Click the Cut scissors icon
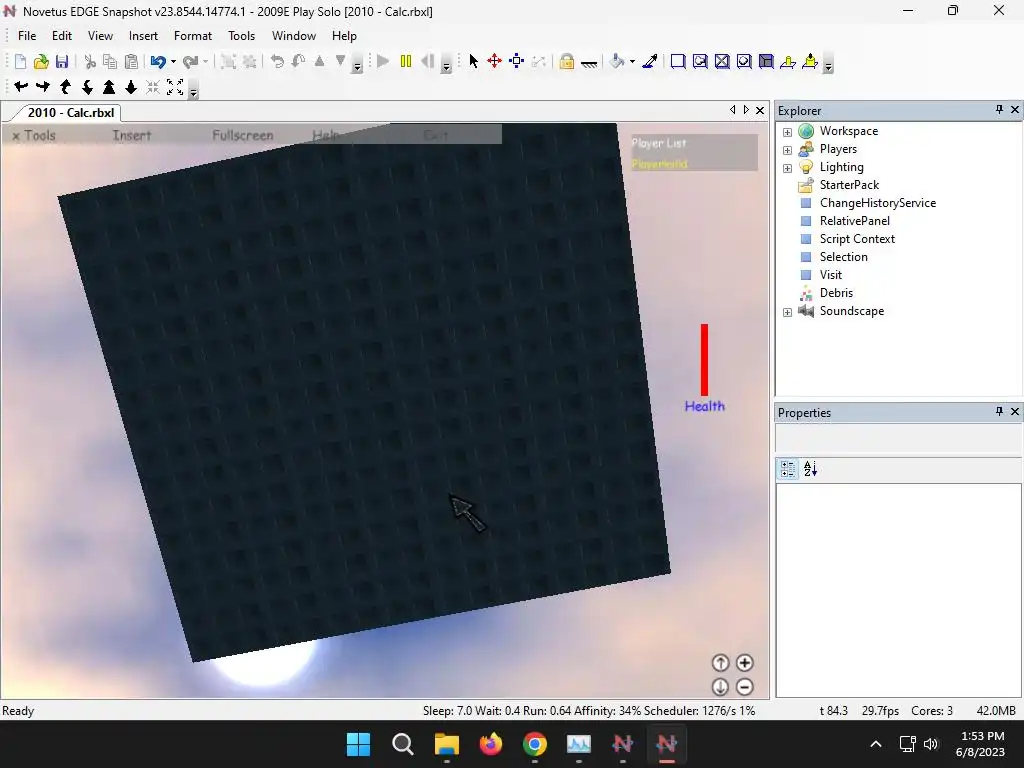Screen dimensions: 1024x768 90,61
